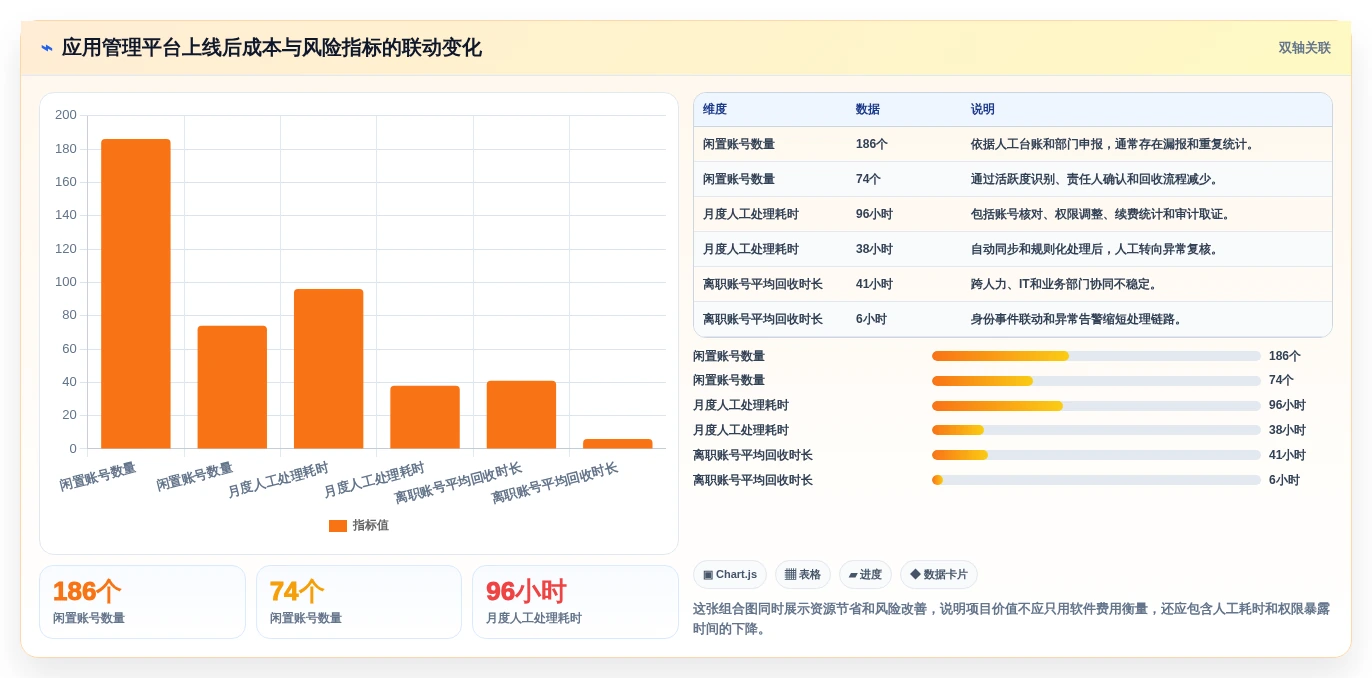Open the 96小时 月度人工处理耗时 data card

coord(575,602)
